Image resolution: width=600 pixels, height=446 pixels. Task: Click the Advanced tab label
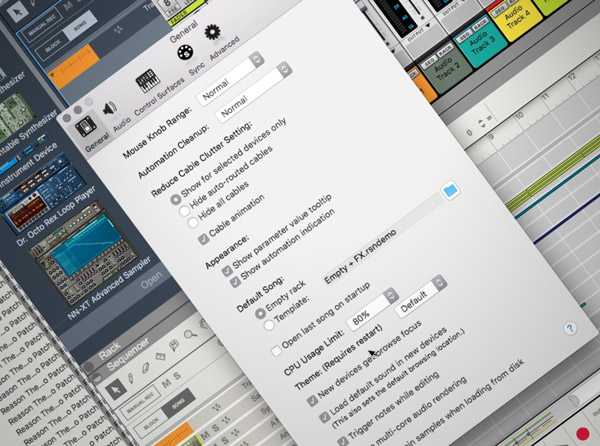point(224,48)
